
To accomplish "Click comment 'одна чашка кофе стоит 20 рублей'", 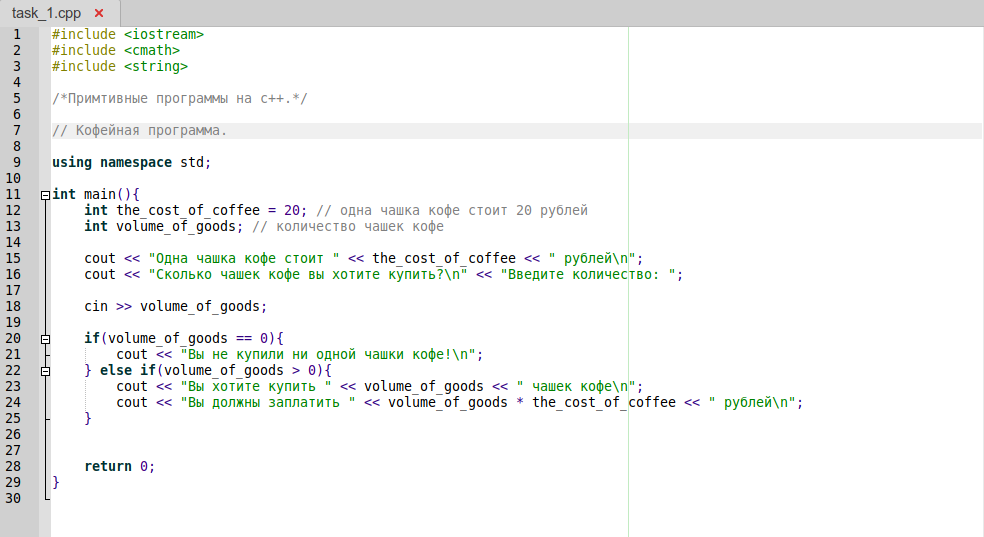I will pyautogui.click(x=452, y=211).
